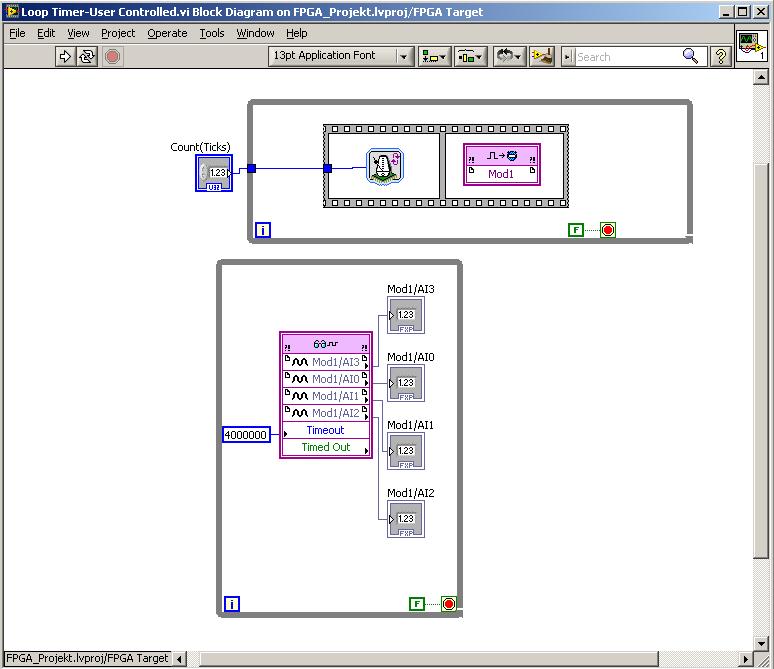Open the Window menu
Viewport: 774px width, 669px height.
click(255, 33)
